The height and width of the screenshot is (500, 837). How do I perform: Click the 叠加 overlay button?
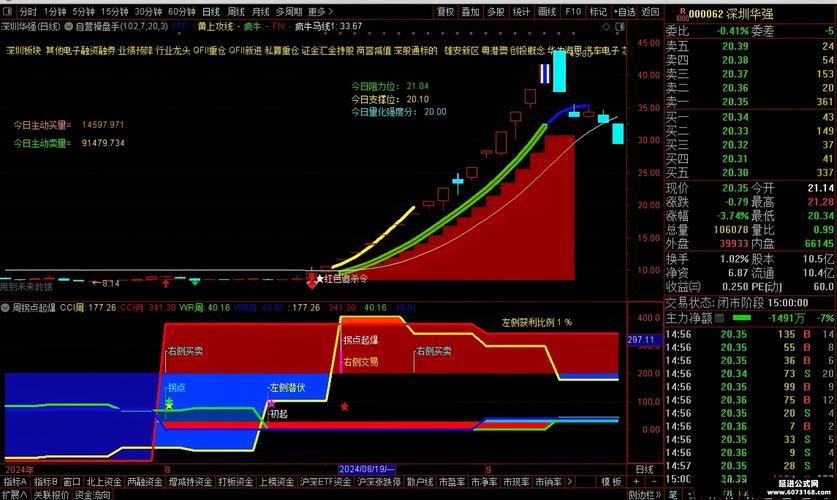pyautogui.click(x=470, y=11)
